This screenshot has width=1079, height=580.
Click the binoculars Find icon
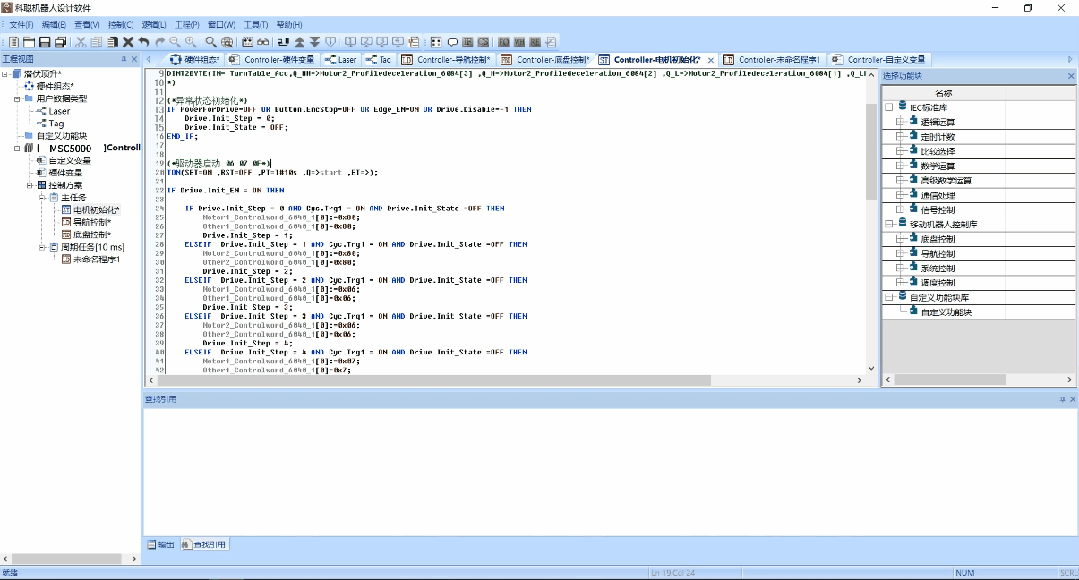[x=263, y=42]
